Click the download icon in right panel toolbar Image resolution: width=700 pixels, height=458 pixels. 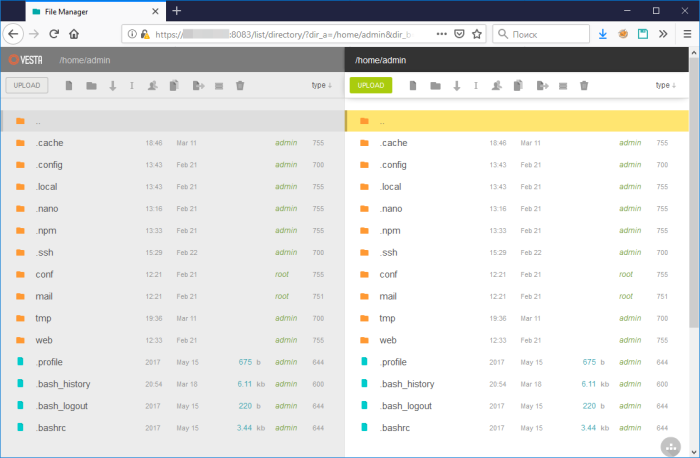(x=456, y=86)
